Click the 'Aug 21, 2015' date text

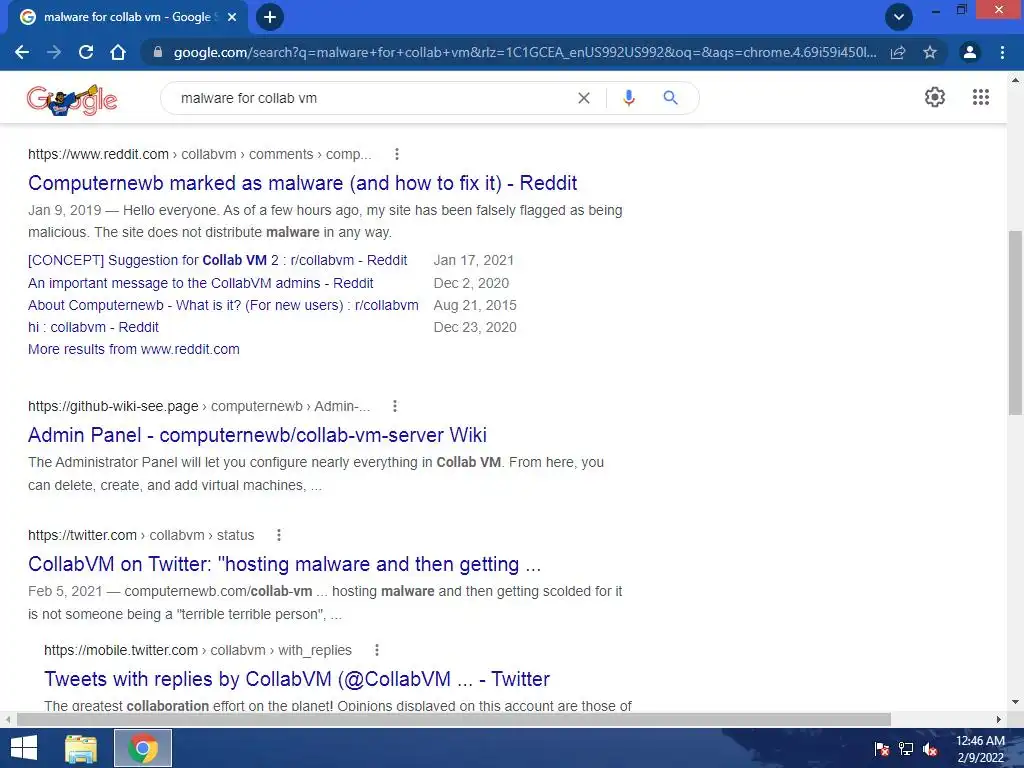coord(475,305)
